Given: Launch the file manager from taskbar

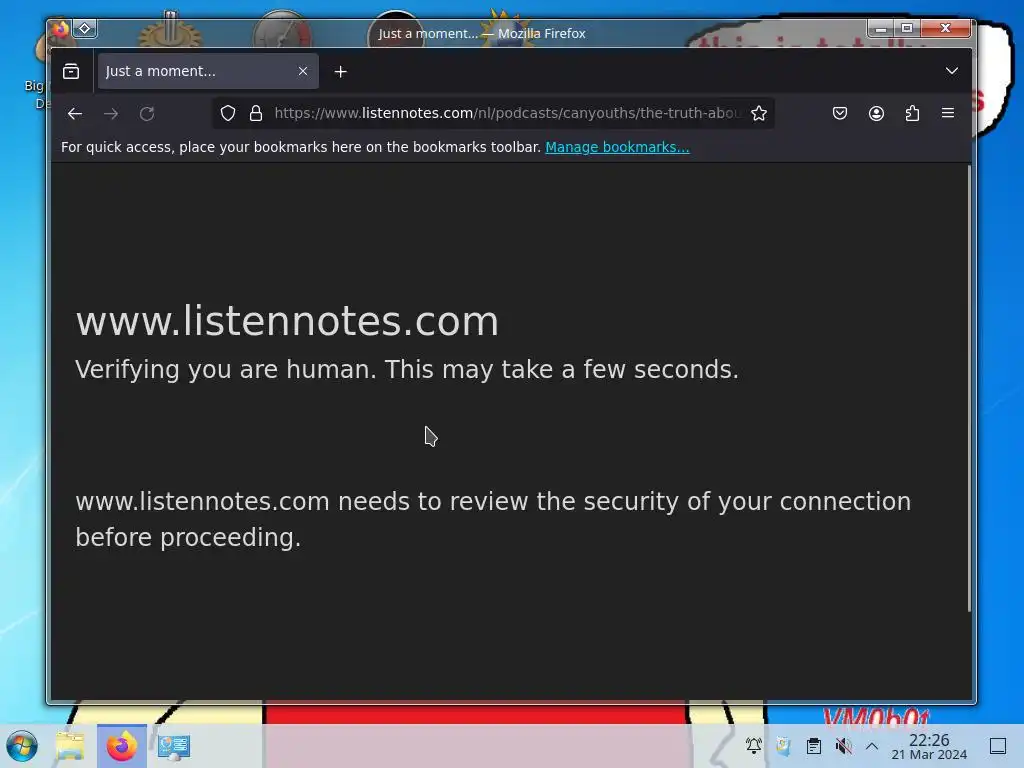Looking at the screenshot, I should coord(71,746).
